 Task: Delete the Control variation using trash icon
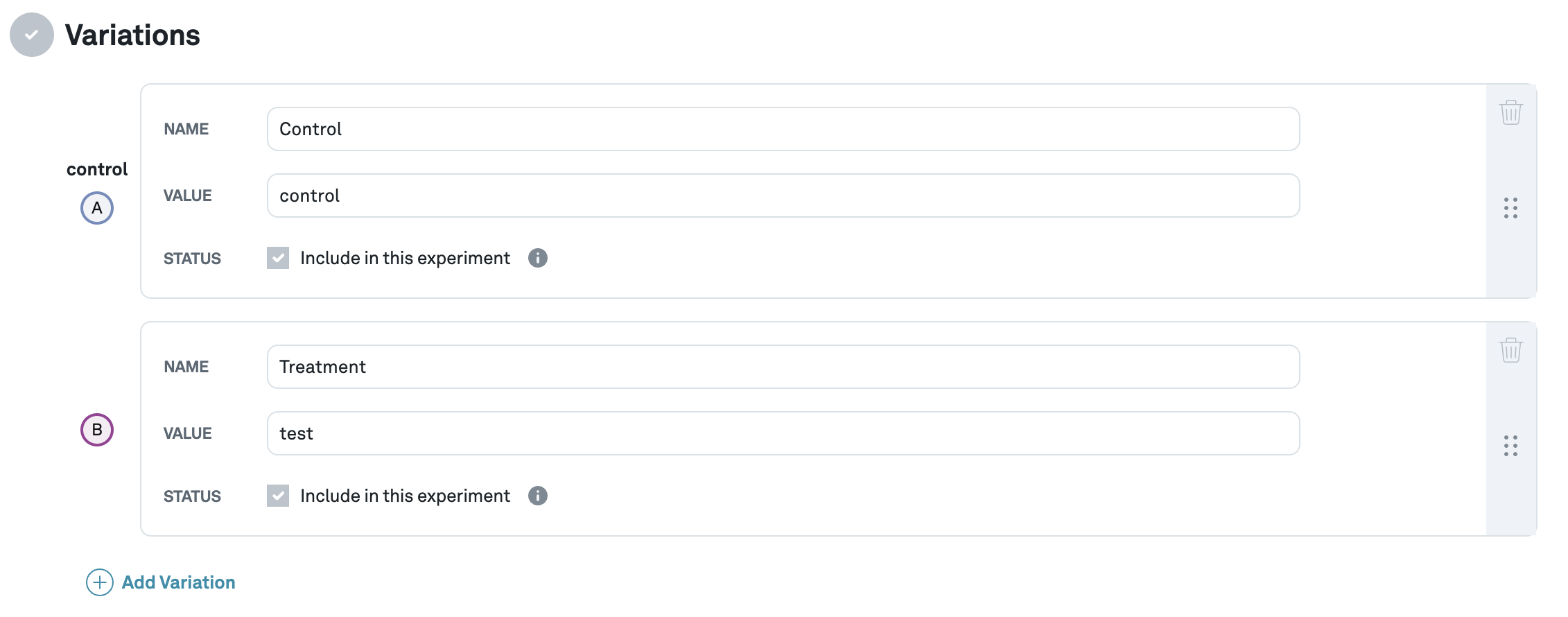1511,111
